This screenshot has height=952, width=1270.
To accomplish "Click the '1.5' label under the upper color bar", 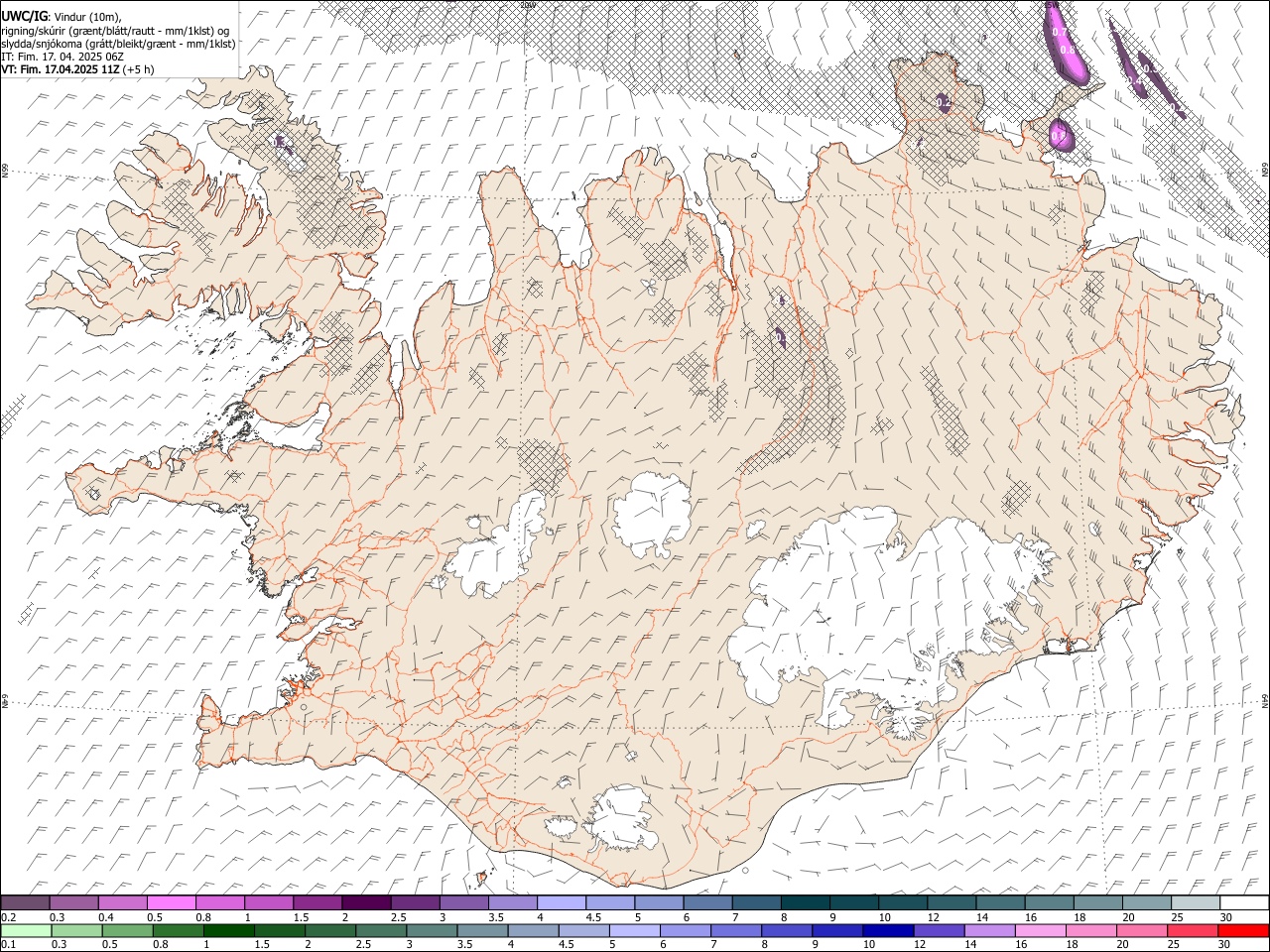I will [x=301, y=917].
